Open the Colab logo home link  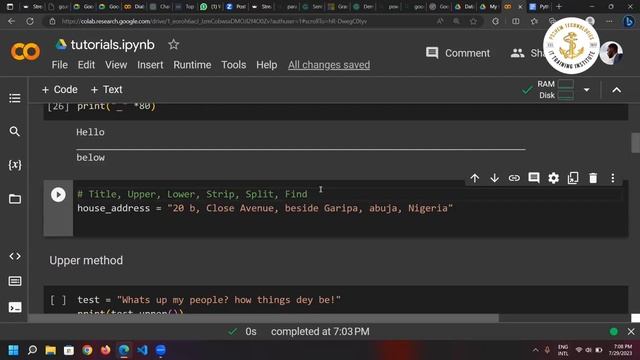click(25, 52)
